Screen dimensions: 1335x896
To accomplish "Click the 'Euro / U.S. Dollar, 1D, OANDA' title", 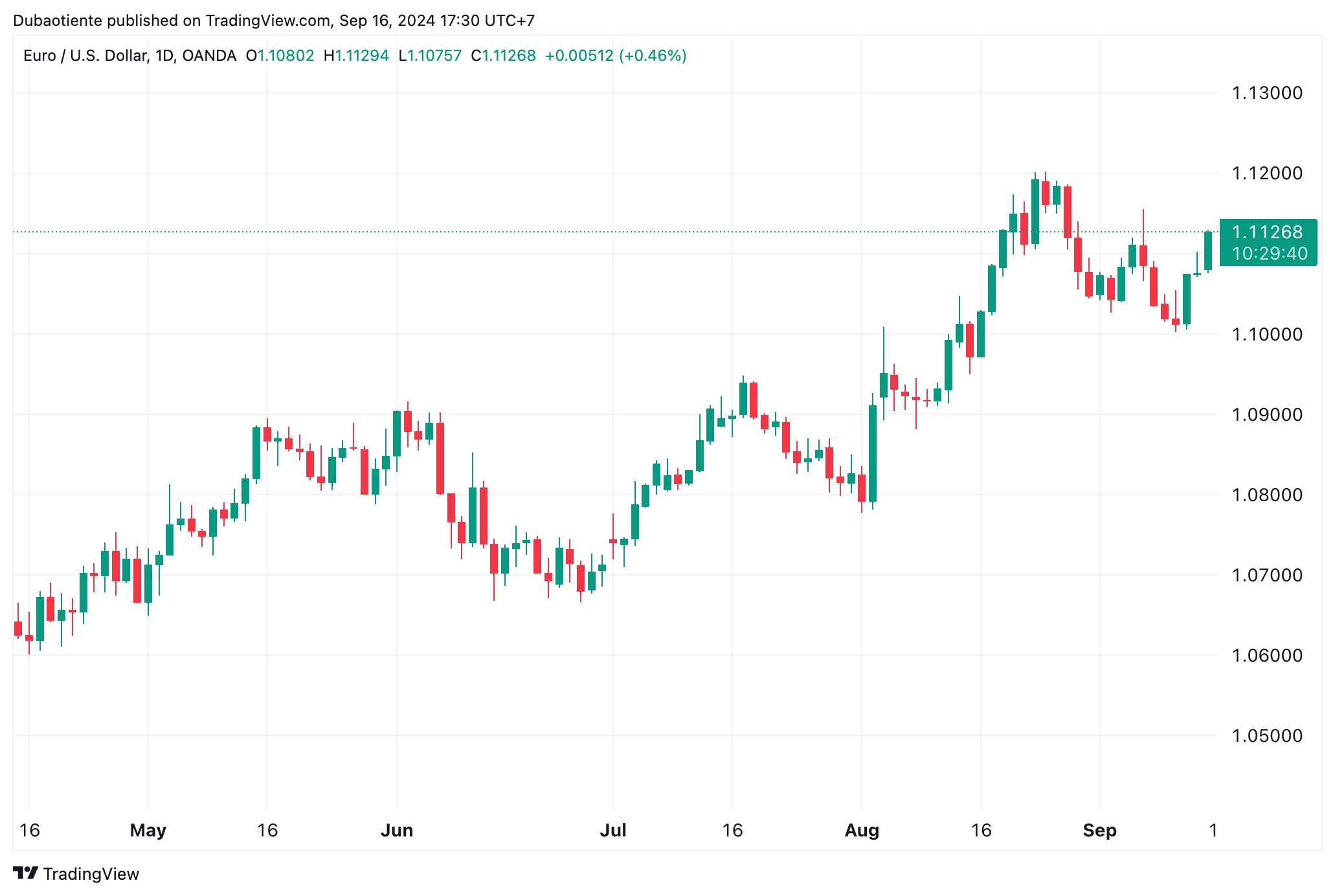I will tap(129, 56).
